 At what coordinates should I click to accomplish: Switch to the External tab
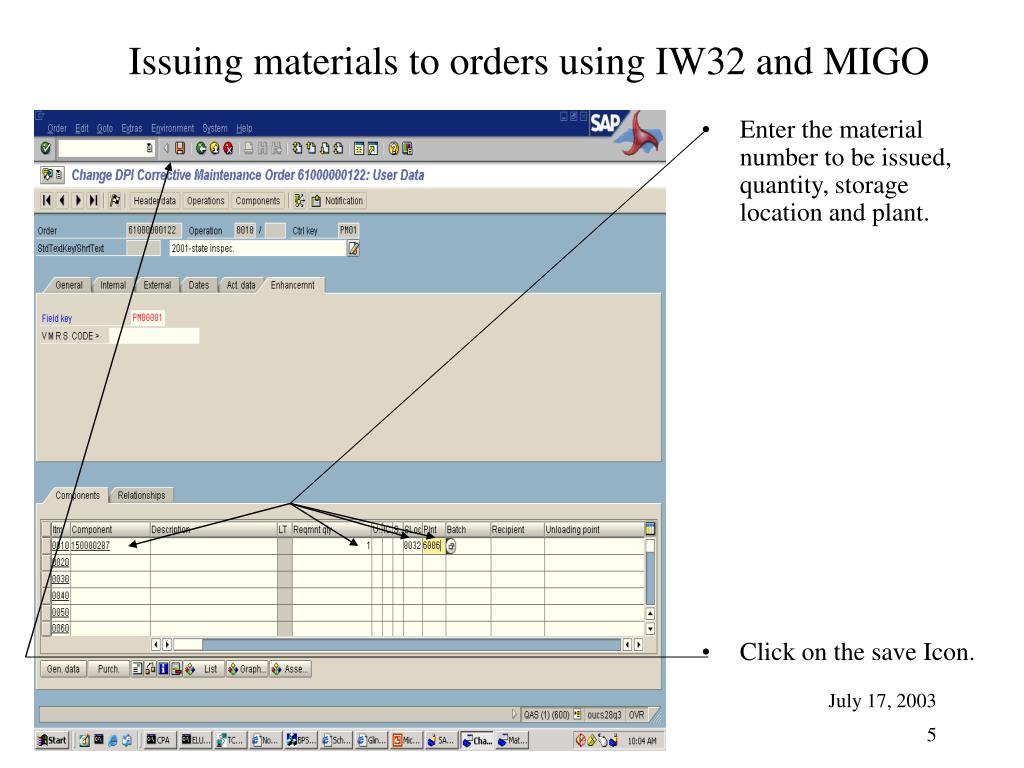pos(157,285)
